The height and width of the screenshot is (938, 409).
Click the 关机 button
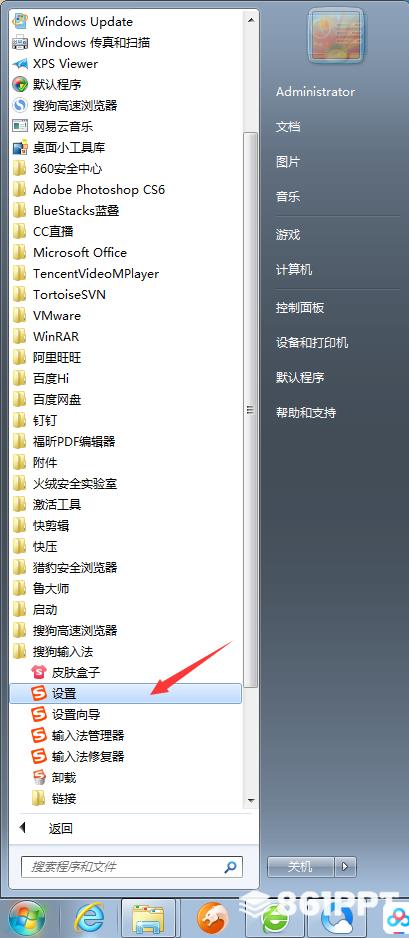coord(300,866)
